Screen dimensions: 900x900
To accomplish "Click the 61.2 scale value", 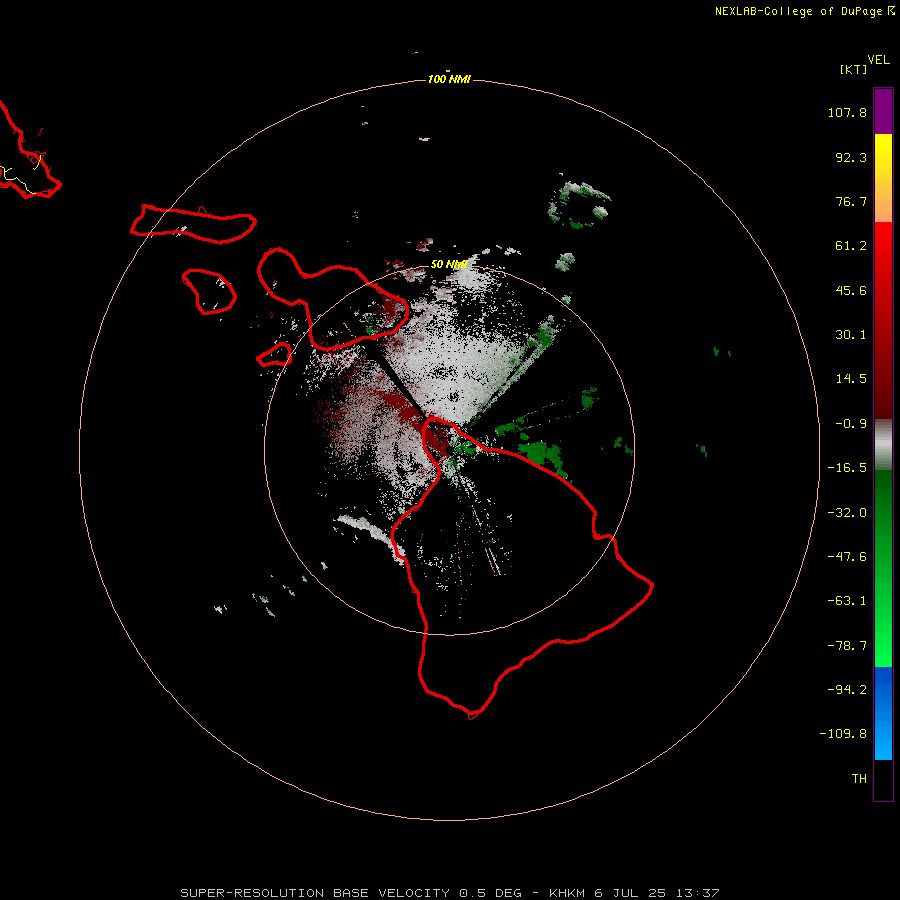I will click(851, 246).
